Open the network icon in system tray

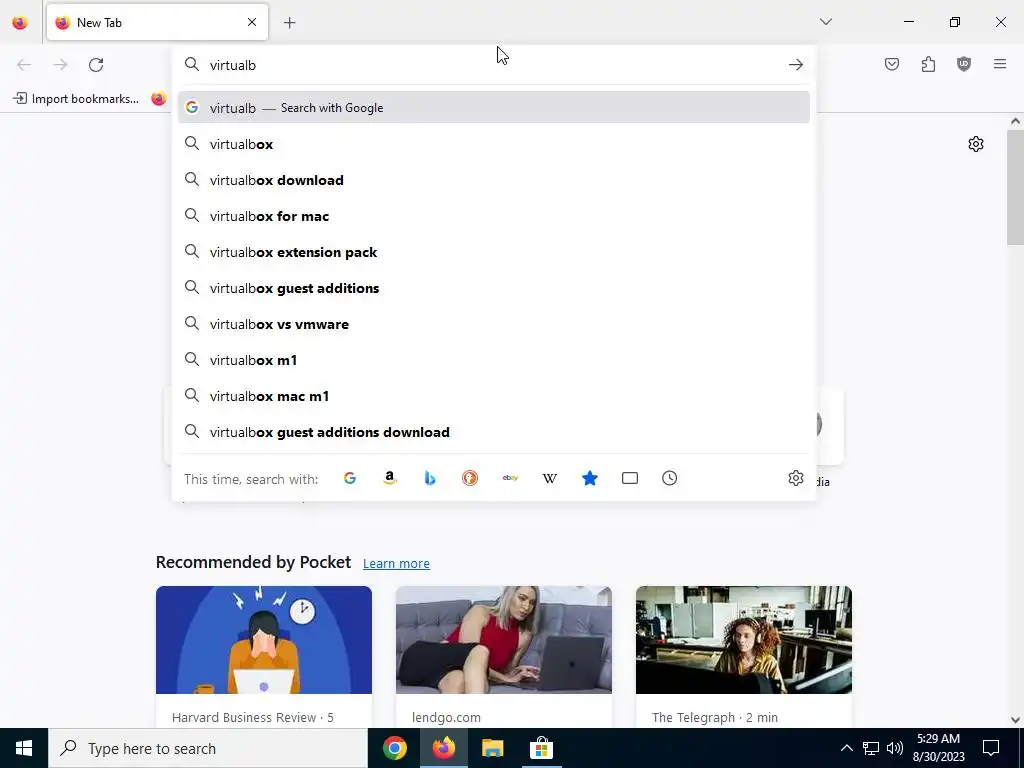pyautogui.click(x=871, y=748)
